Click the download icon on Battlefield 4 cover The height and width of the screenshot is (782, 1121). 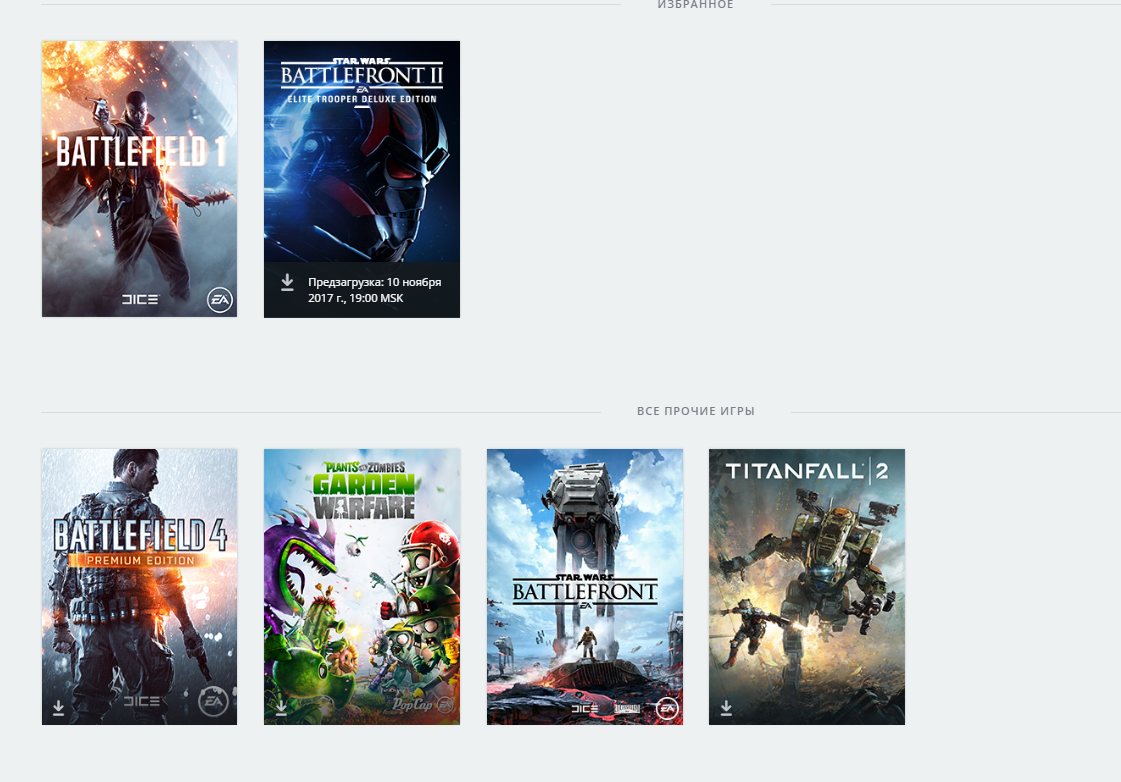[59, 708]
